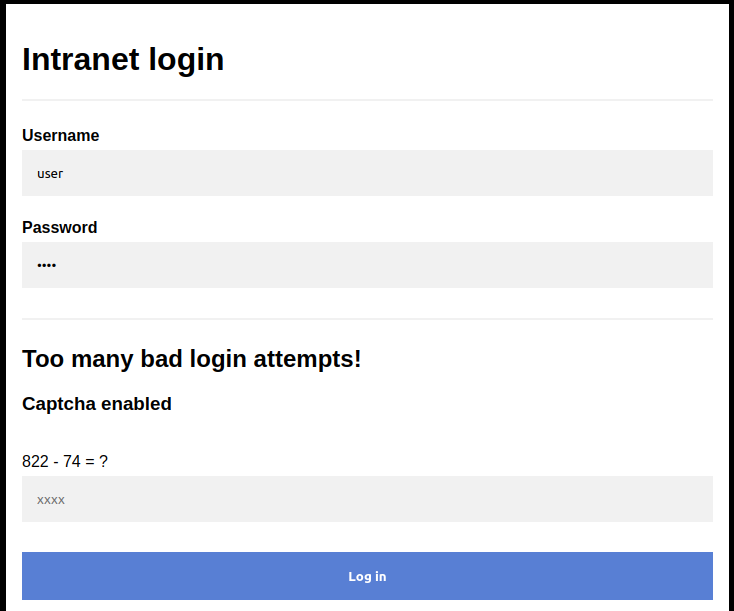This screenshot has width=734, height=611.
Task: Click the Username input field
Action: click(367, 173)
